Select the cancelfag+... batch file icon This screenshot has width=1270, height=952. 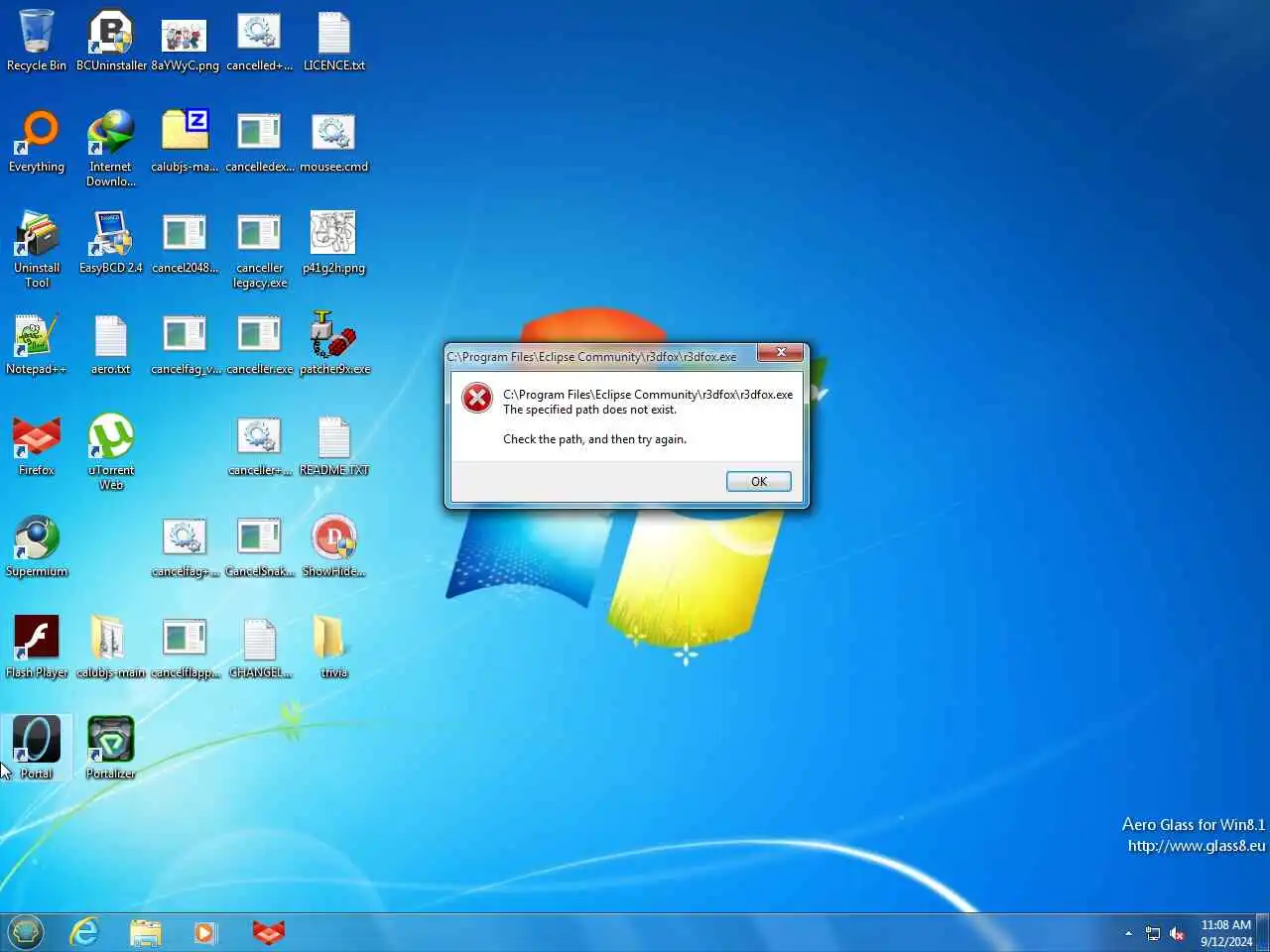[x=185, y=546]
